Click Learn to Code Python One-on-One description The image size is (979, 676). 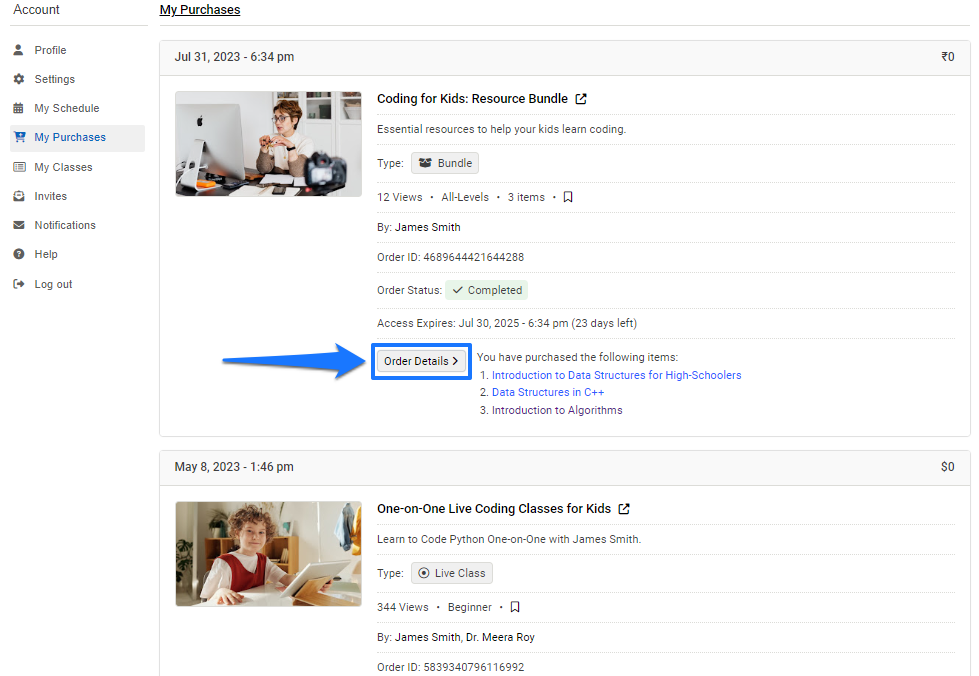pos(509,539)
